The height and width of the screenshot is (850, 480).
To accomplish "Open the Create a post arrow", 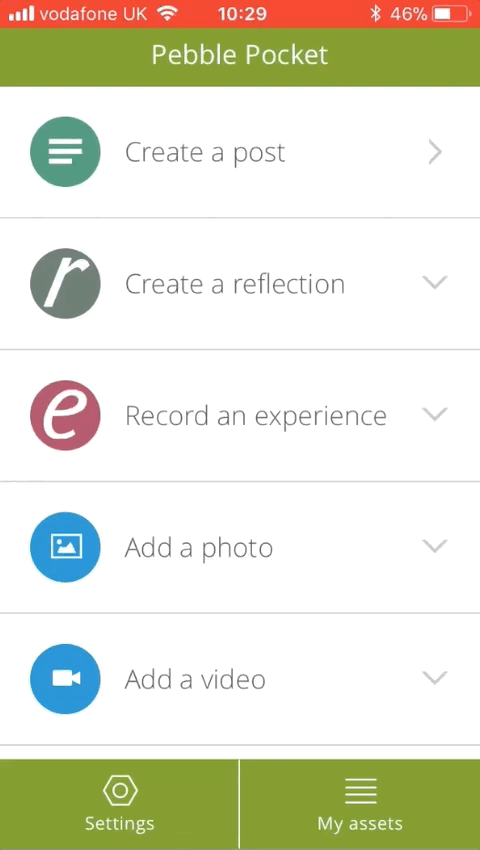I will (435, 153).
